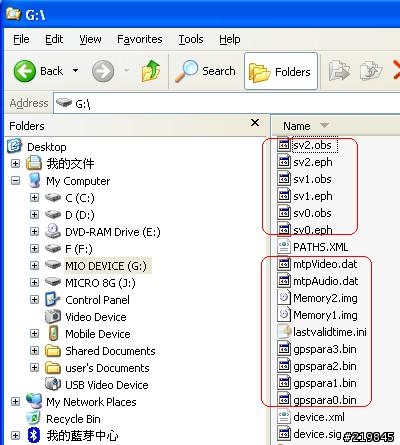
Task: Select file sv2.eph
Action: click(x=313, y=162)
